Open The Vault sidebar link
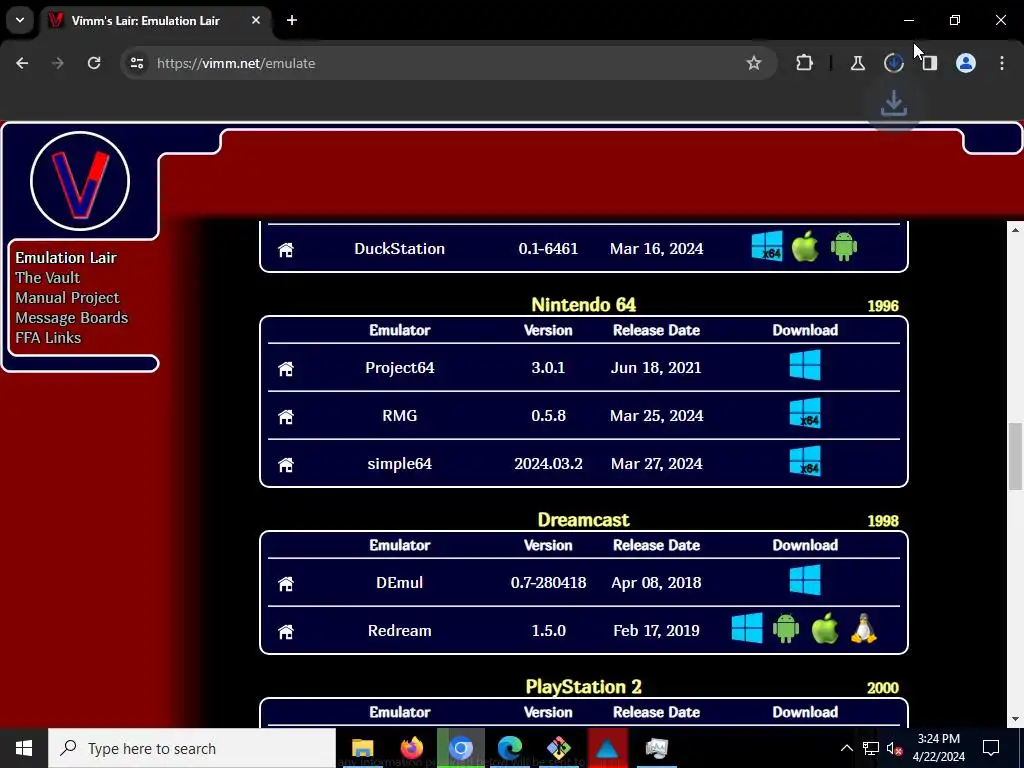Screen dimensions: 1024x768 [48, 278]
